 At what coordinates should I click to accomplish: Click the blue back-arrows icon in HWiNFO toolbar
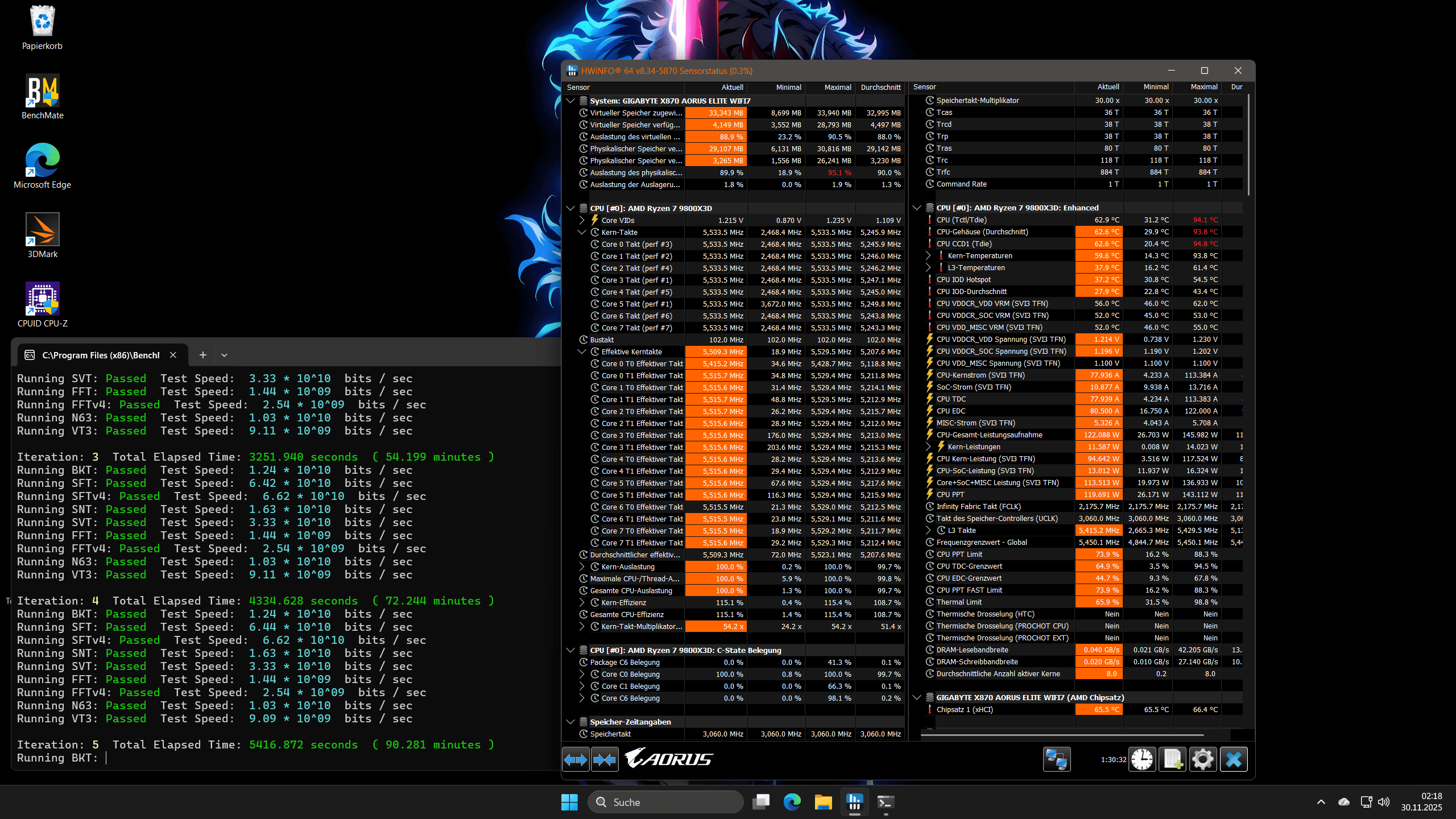click(x=576, y=759)
